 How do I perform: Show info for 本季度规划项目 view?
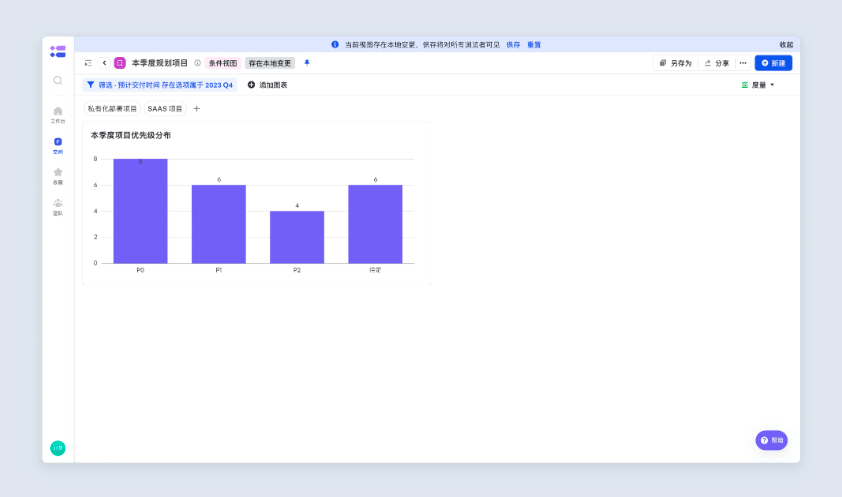click(x=198, y=63)
